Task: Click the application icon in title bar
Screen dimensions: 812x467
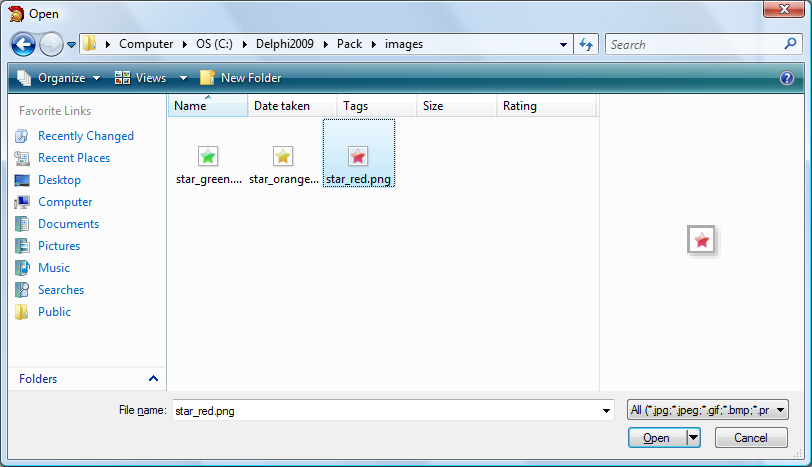Action: (17, 14)
